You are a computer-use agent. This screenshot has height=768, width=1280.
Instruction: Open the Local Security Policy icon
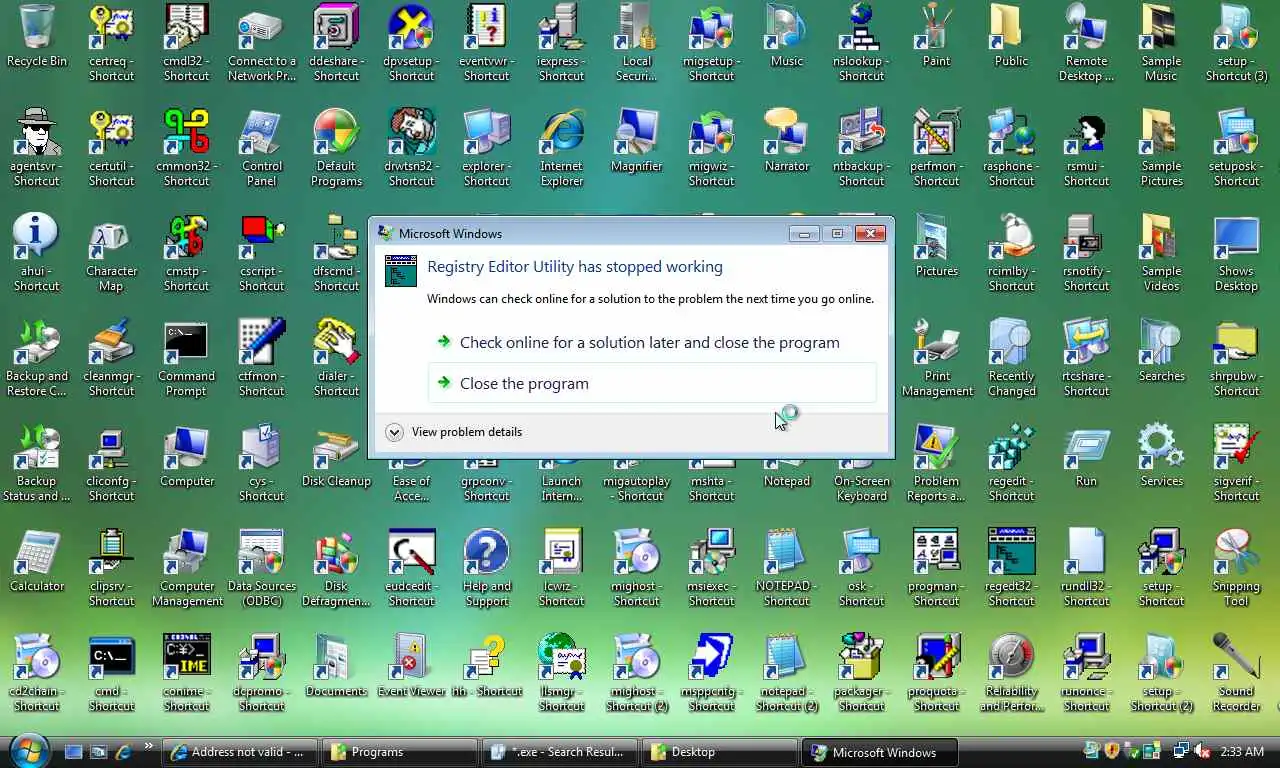(636, 43)
